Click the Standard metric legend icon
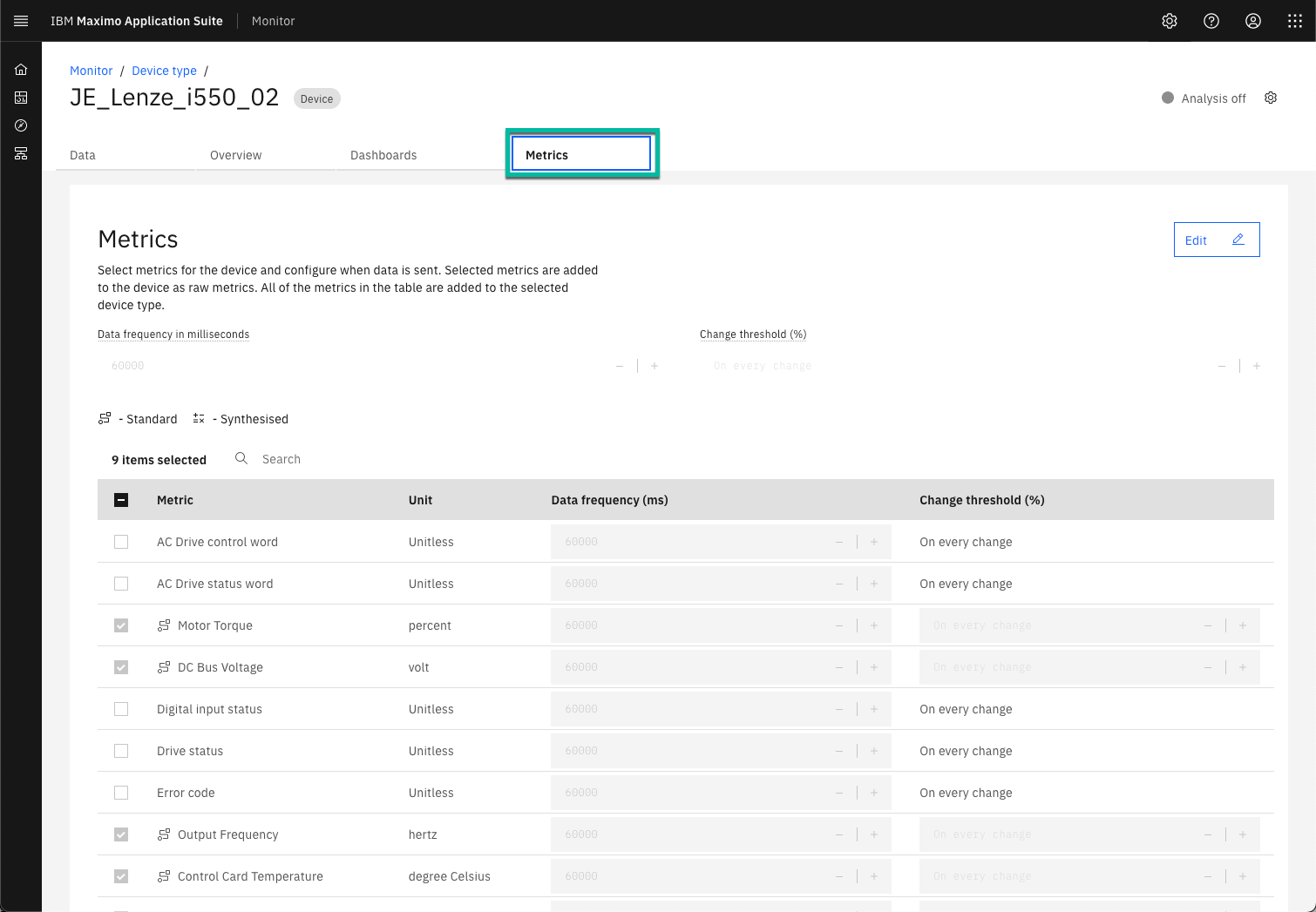The image size is (1316, 912). (105, 418)
